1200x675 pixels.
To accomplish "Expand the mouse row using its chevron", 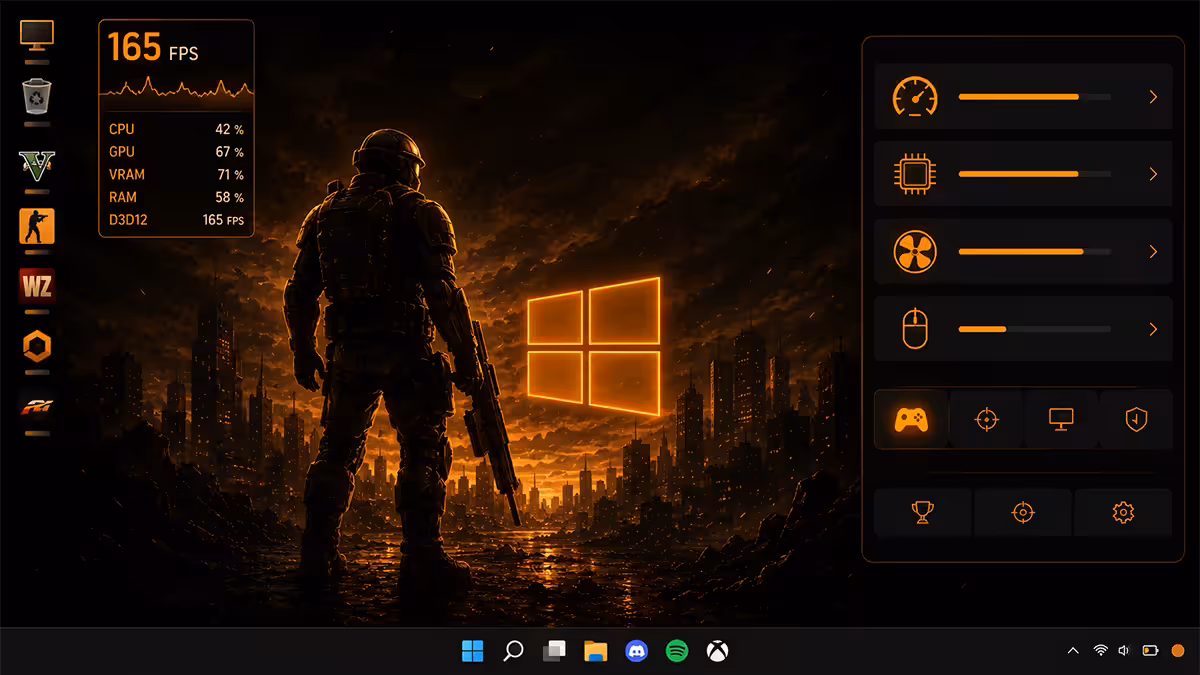I will click(1153, 329).
